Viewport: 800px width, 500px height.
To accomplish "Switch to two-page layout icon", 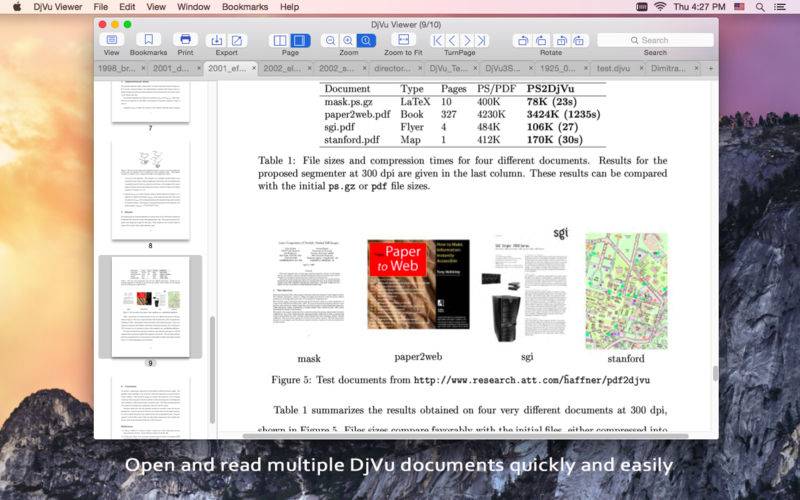I will pos(280,40).
